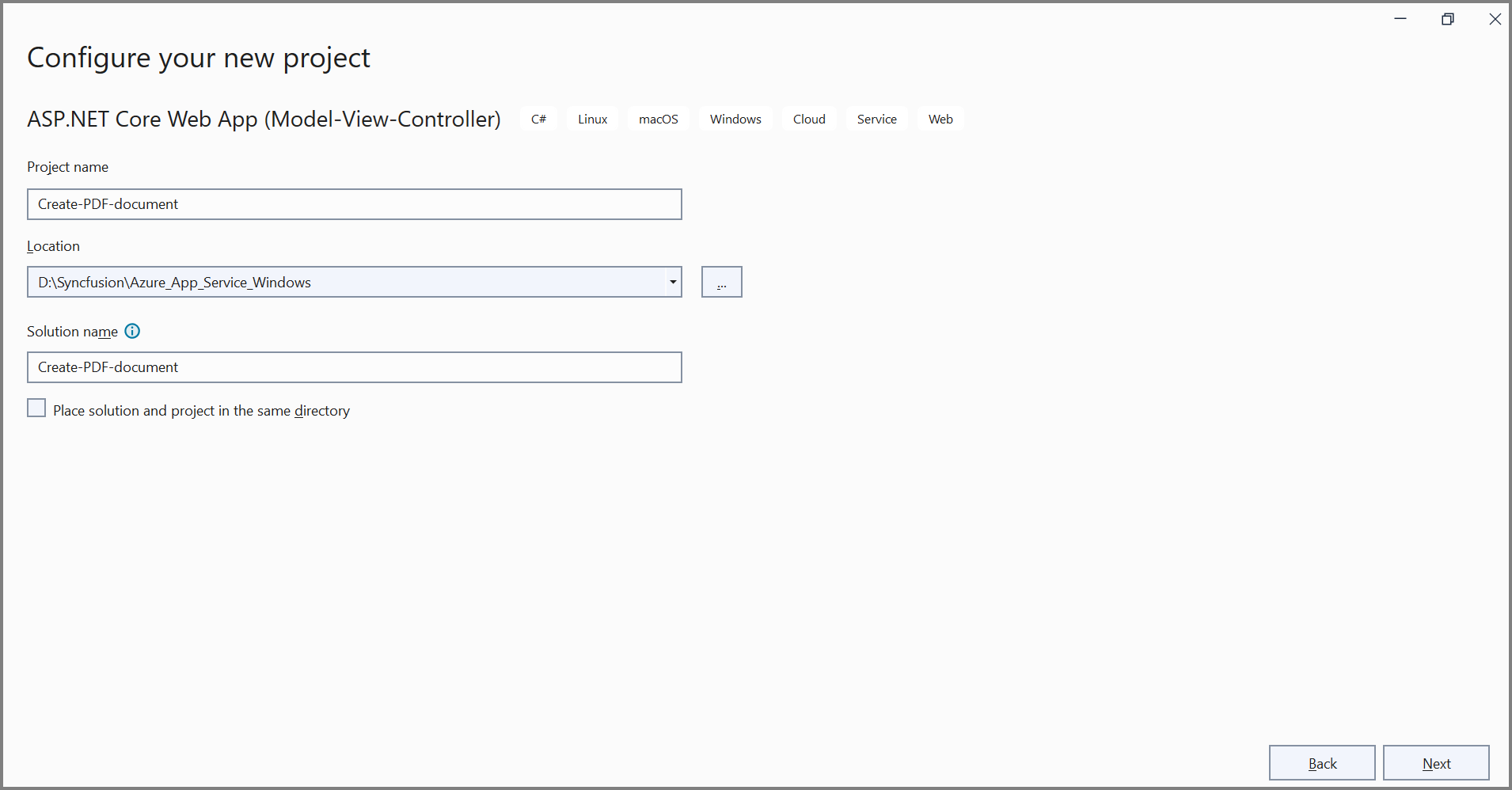Click the Configure your new project heading
This screenshot has width=1512, height=790.
coord(198,57)
